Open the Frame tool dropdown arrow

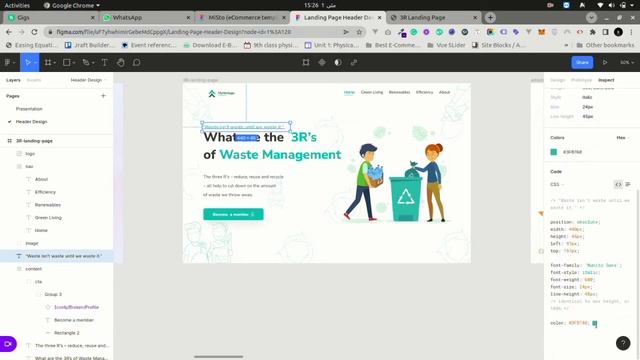pos(55,62)
